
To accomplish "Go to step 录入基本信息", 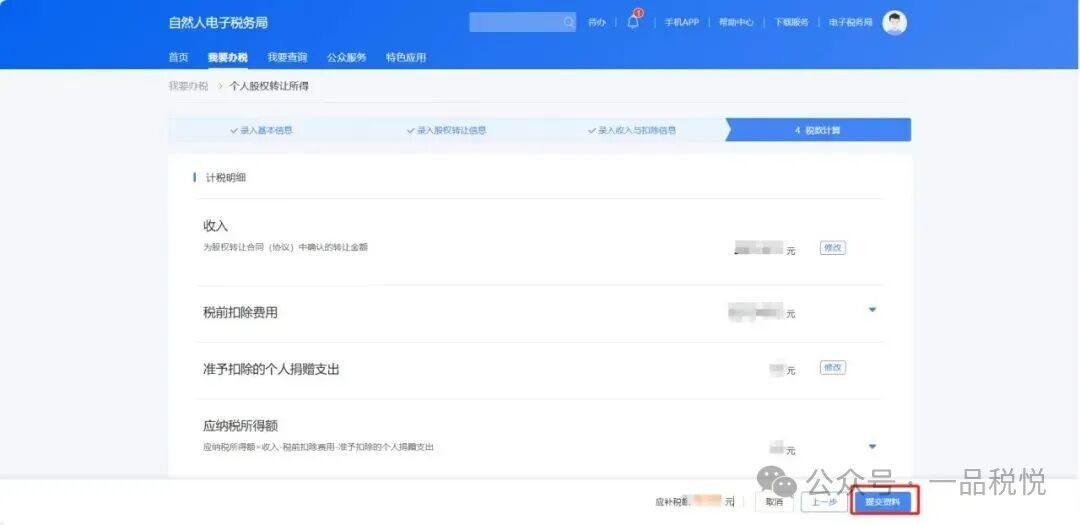I will tap(261, 130).
